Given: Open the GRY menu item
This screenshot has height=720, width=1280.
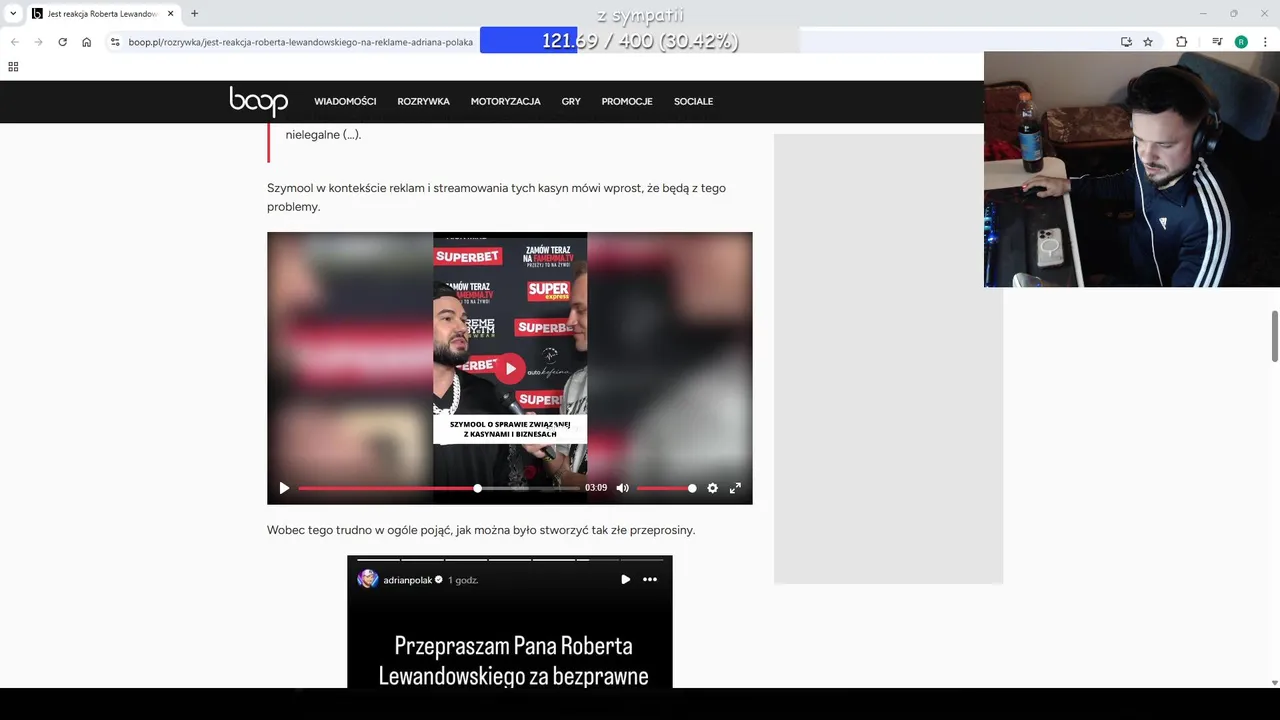Looking at the screenshot, I should click(x=571, y=101).
